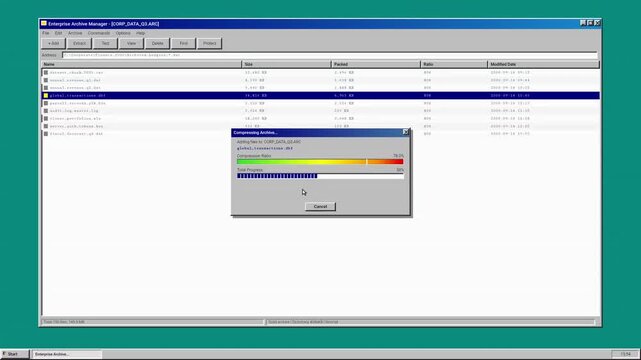Viewport: 641px width, 360px height.
Task: Click the Total Progress bar
Action: point(320,176)
